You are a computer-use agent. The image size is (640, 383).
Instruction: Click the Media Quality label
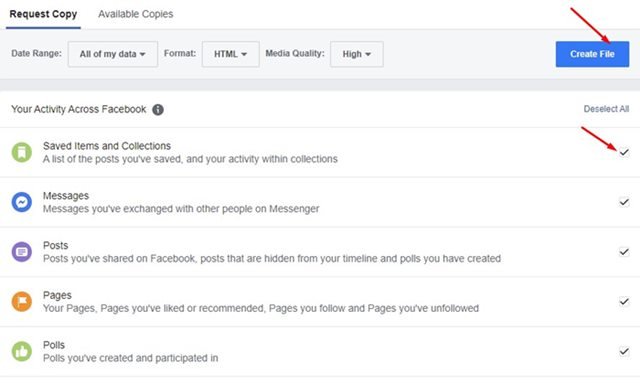point(295,53)
